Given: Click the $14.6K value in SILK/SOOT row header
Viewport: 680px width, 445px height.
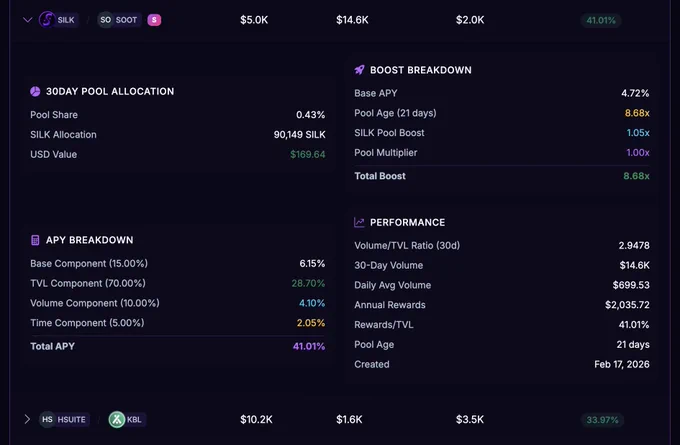Looking at the screenshot, I should [x=352, y=20].
